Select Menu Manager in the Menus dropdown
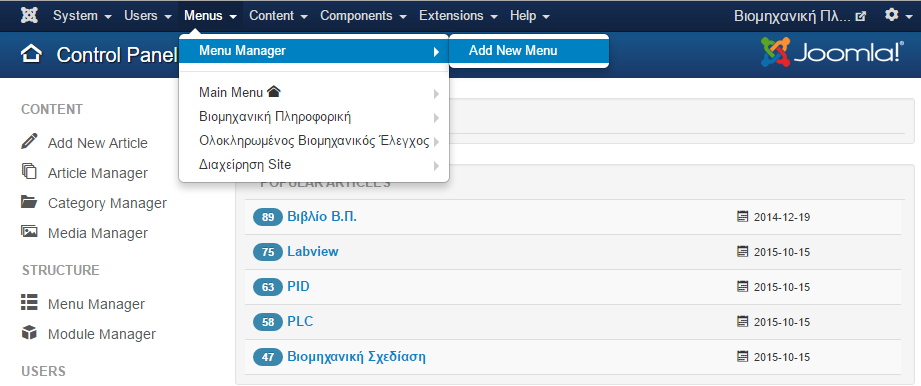 click(314, 51)
